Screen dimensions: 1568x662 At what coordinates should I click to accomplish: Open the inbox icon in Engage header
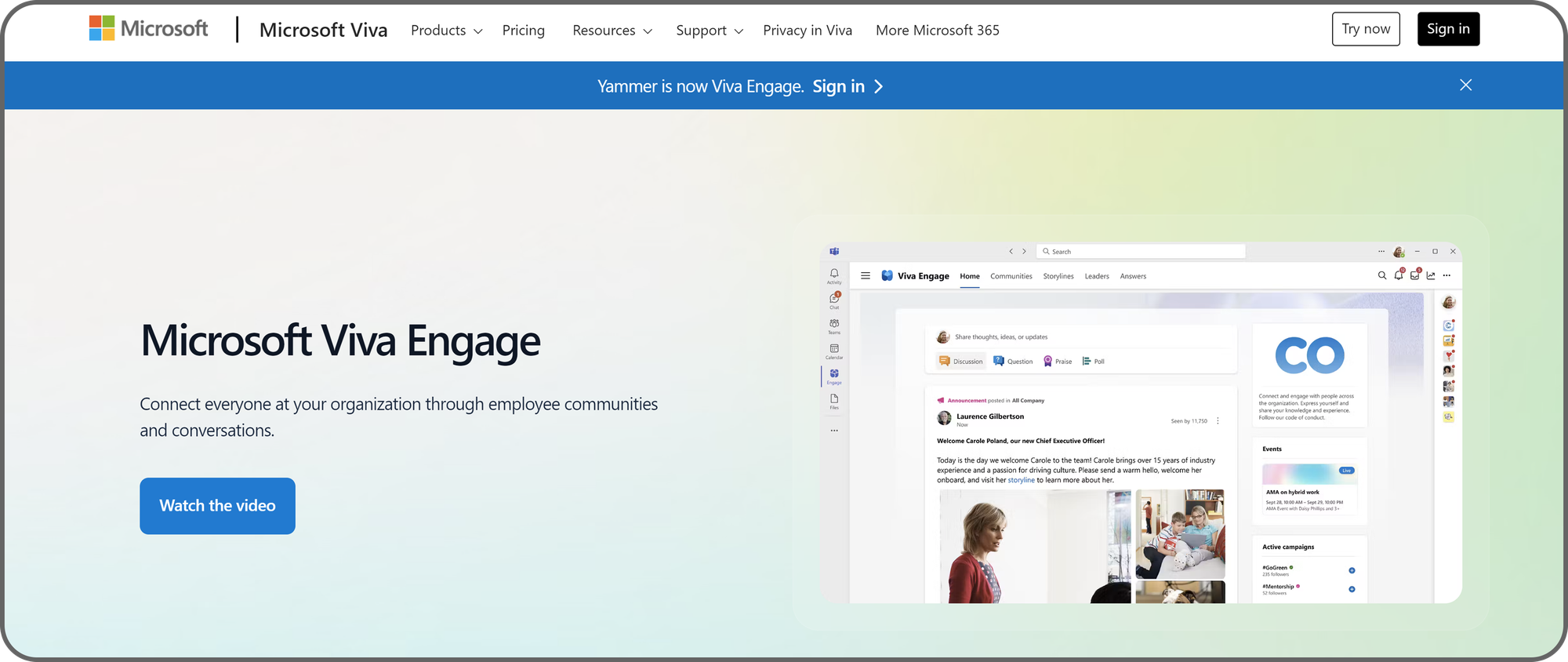click(1415, 275)
